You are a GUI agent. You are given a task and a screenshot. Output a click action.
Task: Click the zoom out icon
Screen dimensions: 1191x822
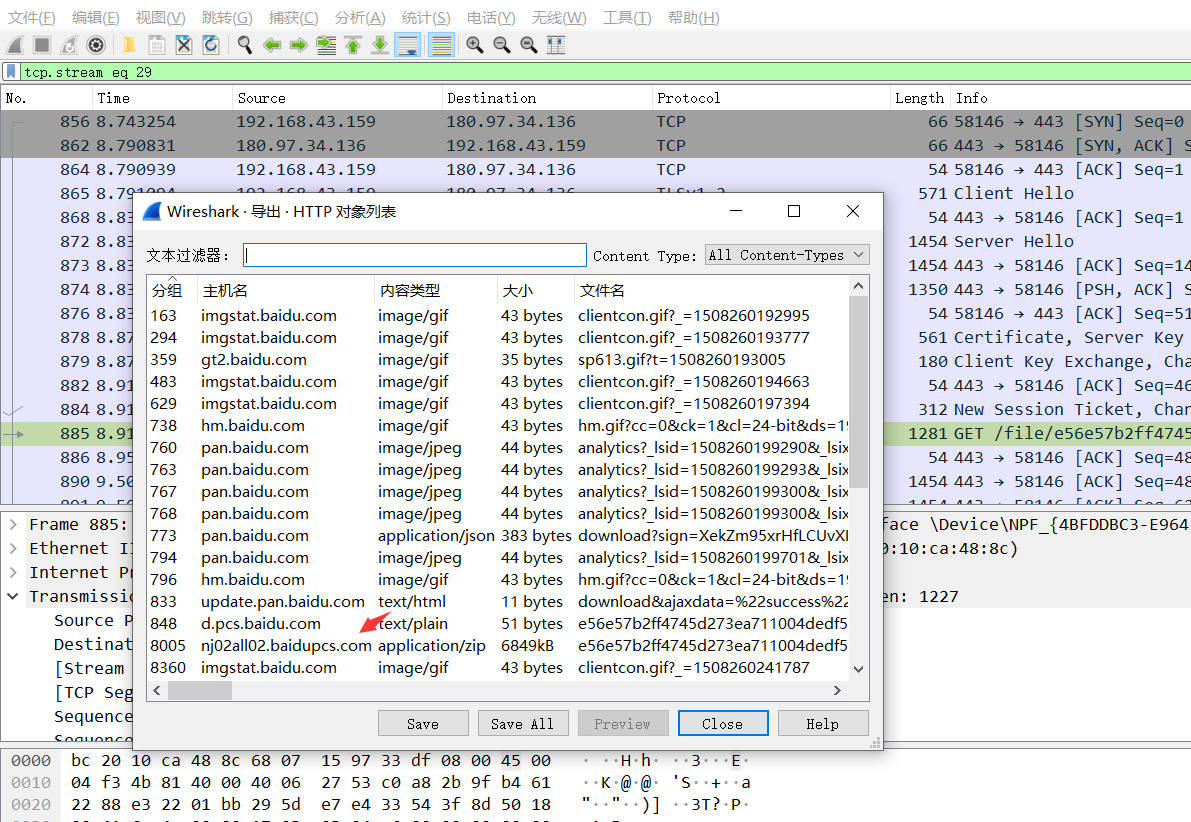pyautogui.click(x=501, y=46)
